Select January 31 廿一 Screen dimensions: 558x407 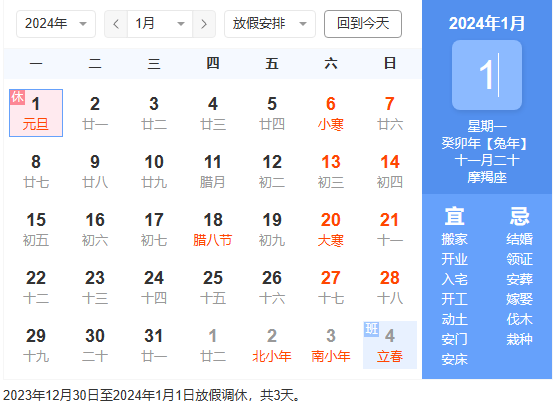(x=154, y=345)
